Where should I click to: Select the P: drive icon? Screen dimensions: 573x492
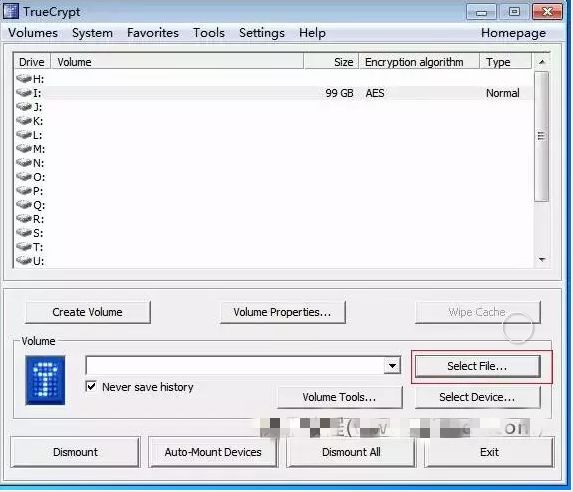point(24,191)
